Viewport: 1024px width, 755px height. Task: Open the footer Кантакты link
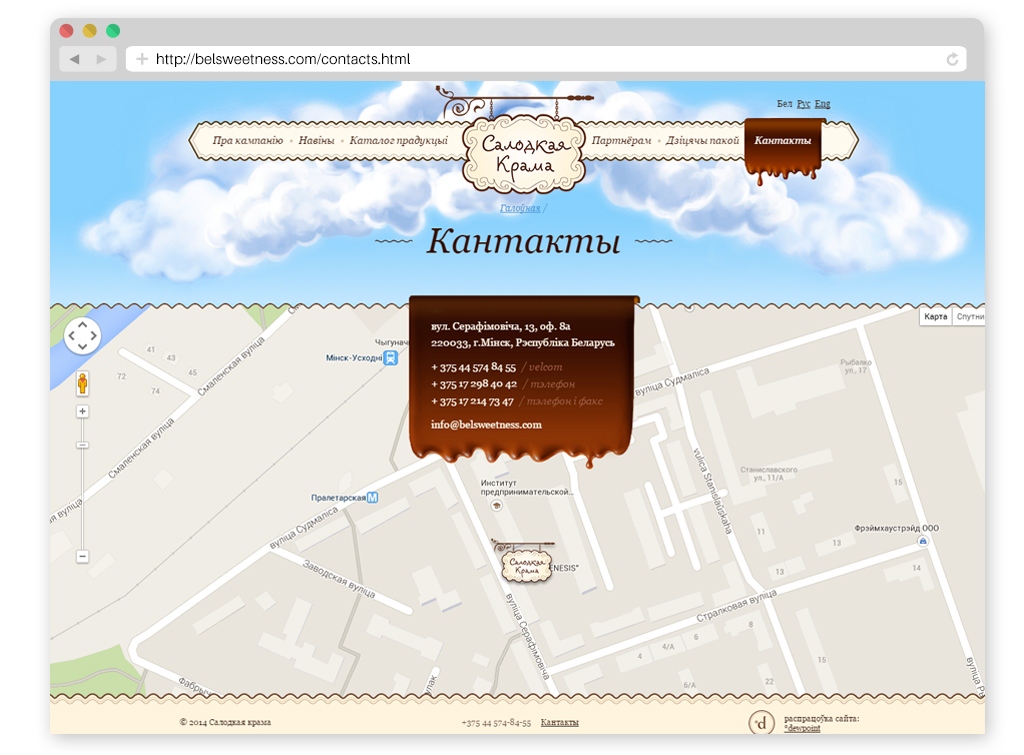560,722
